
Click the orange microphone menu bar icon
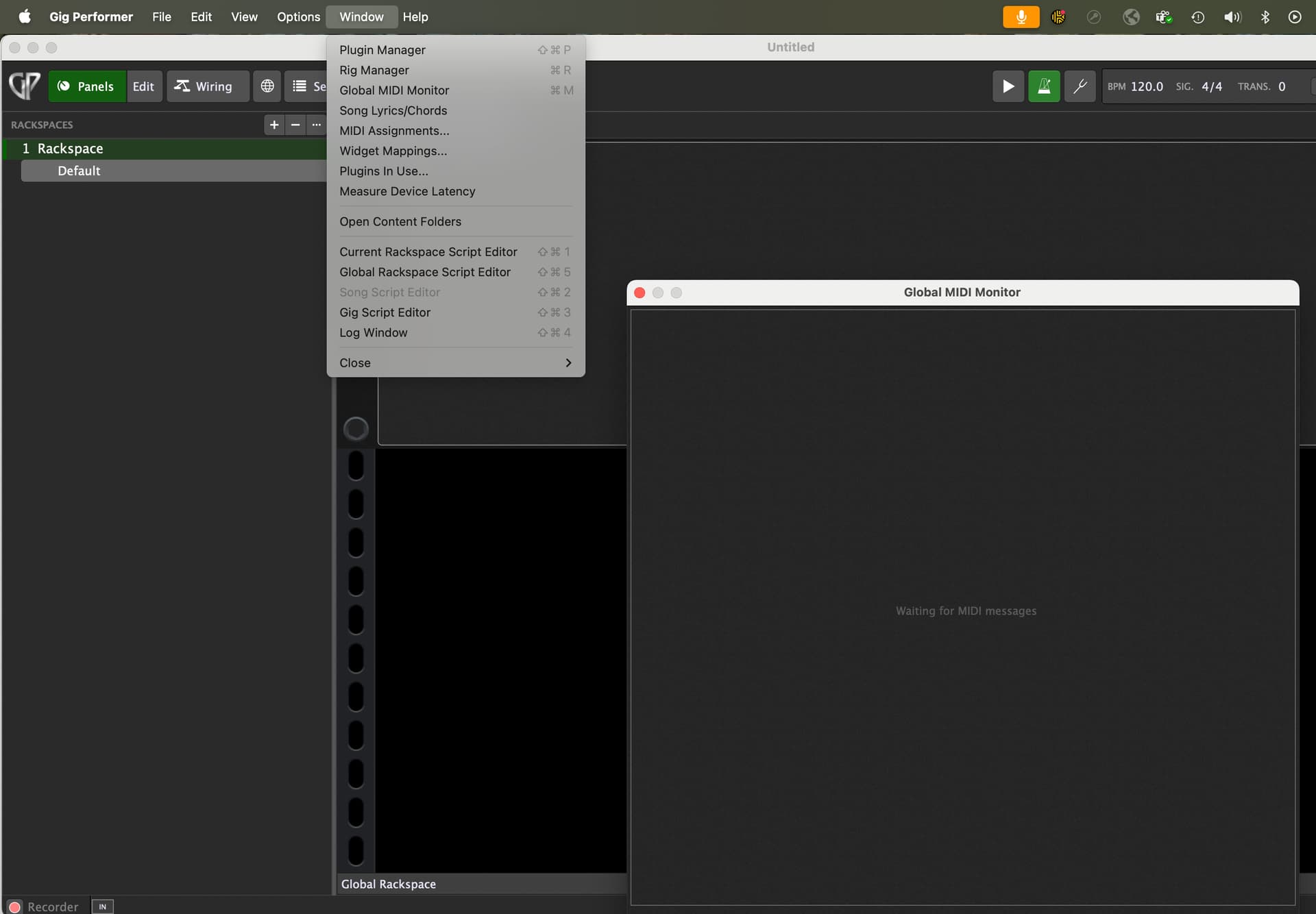[x=1021, y=16]
